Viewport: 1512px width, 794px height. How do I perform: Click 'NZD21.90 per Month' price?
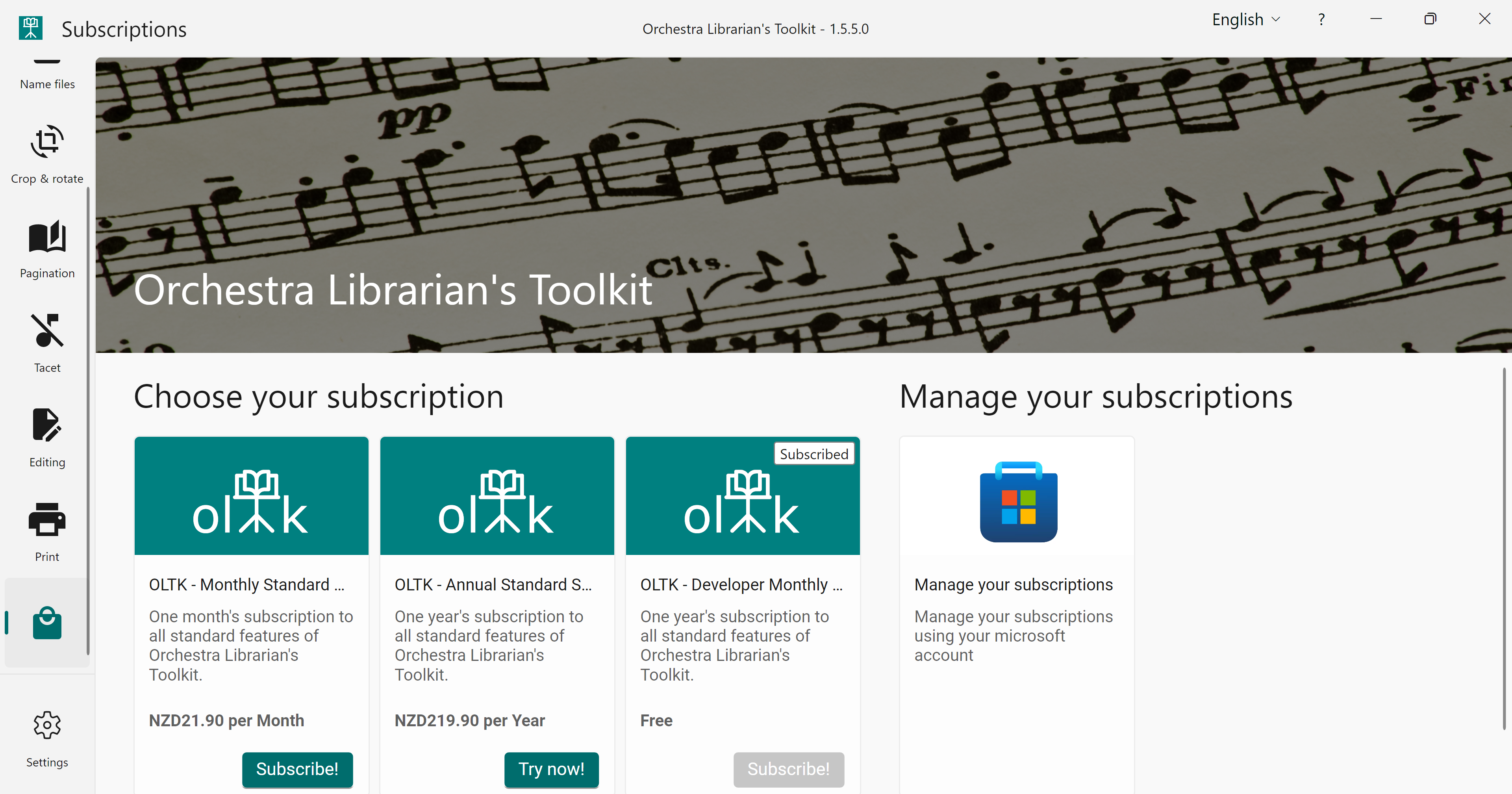tap(226, 720)
